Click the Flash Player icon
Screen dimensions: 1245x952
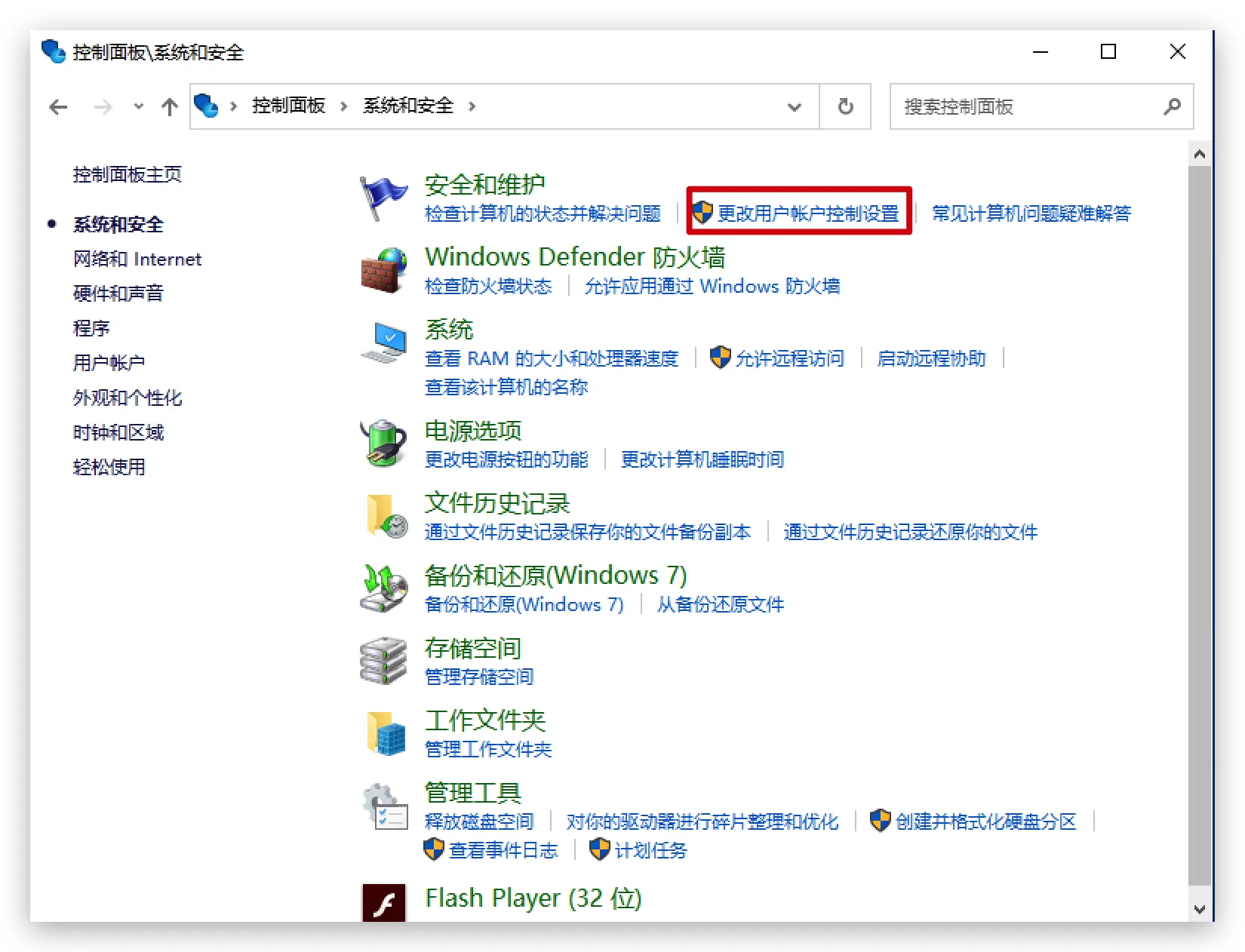click(384, 902)
